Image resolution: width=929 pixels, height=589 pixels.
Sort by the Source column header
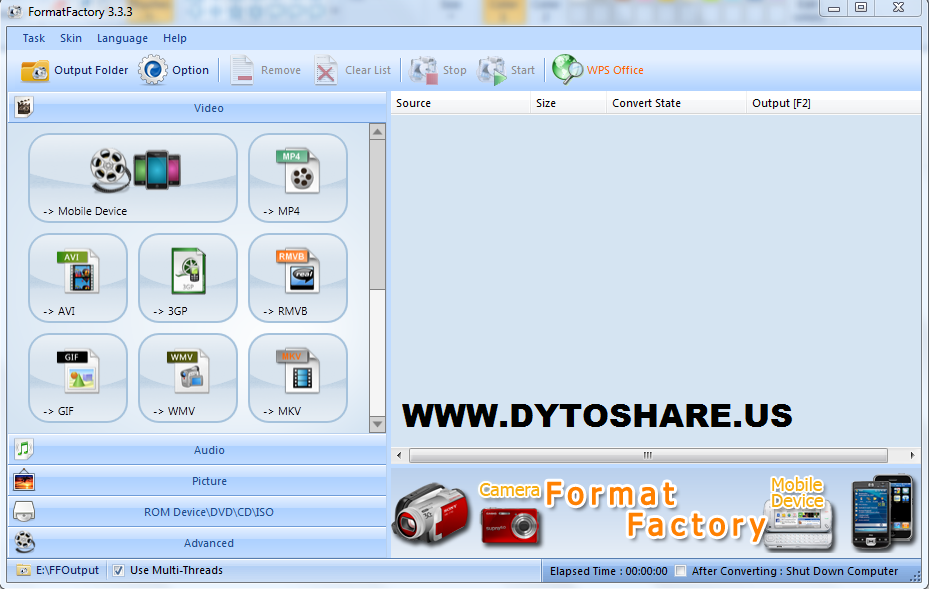[460, 103]
